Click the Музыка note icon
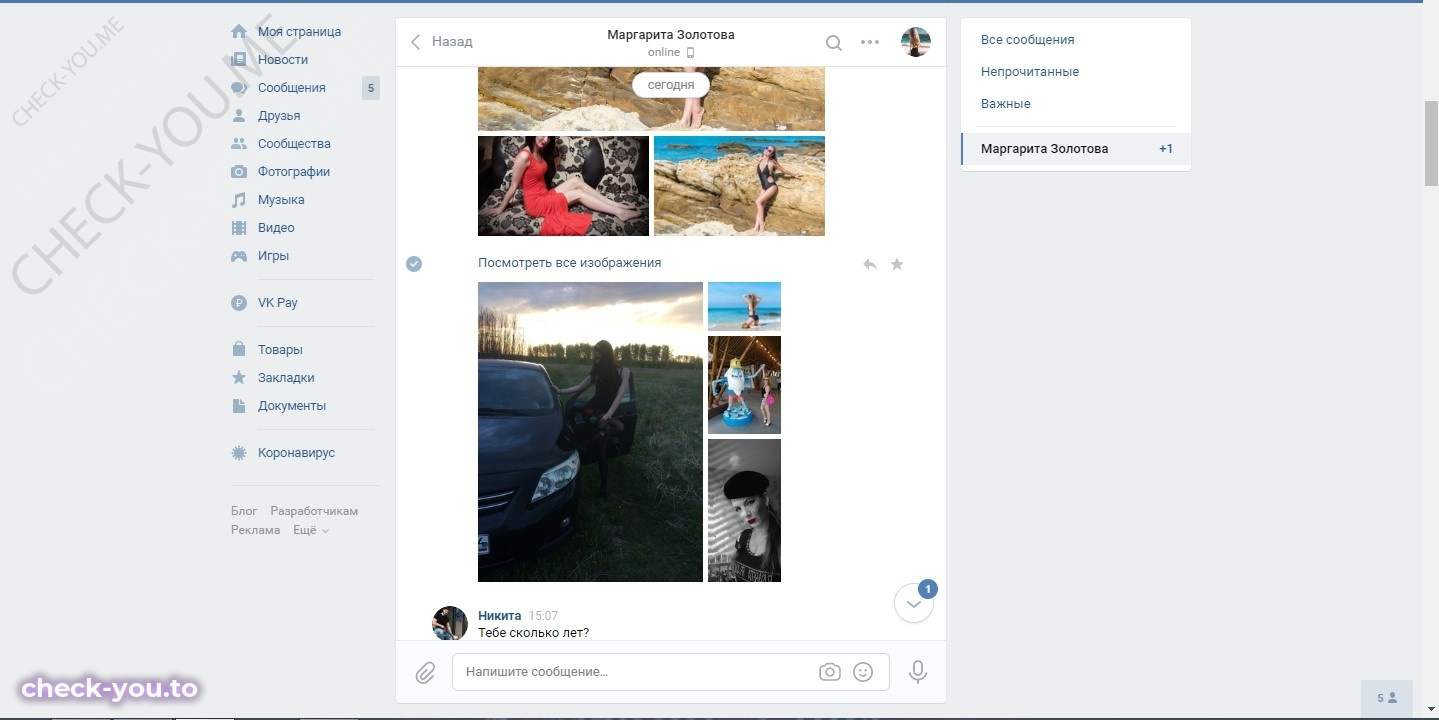 coord(239,200)
